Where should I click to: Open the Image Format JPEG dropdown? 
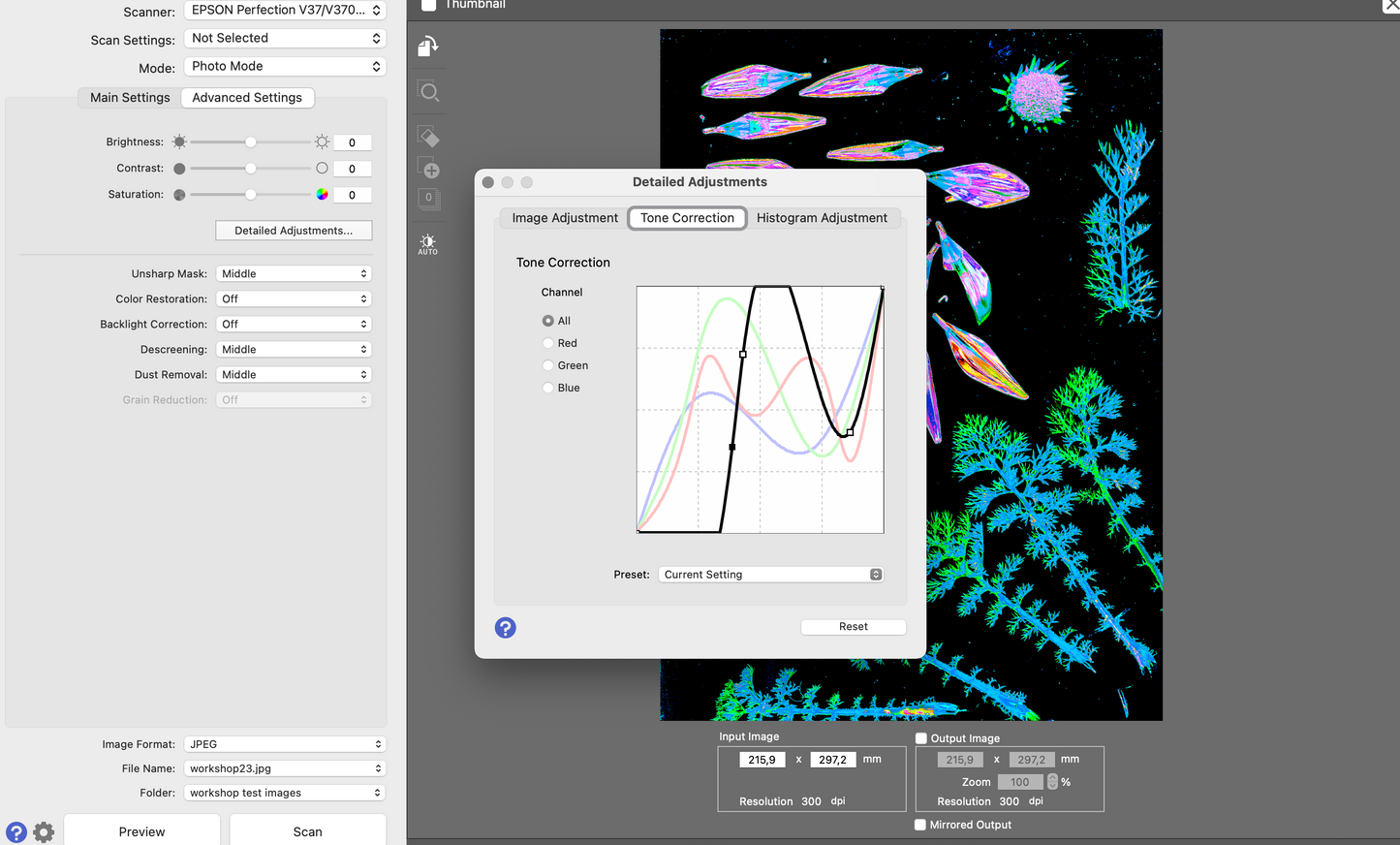(286, 744)
